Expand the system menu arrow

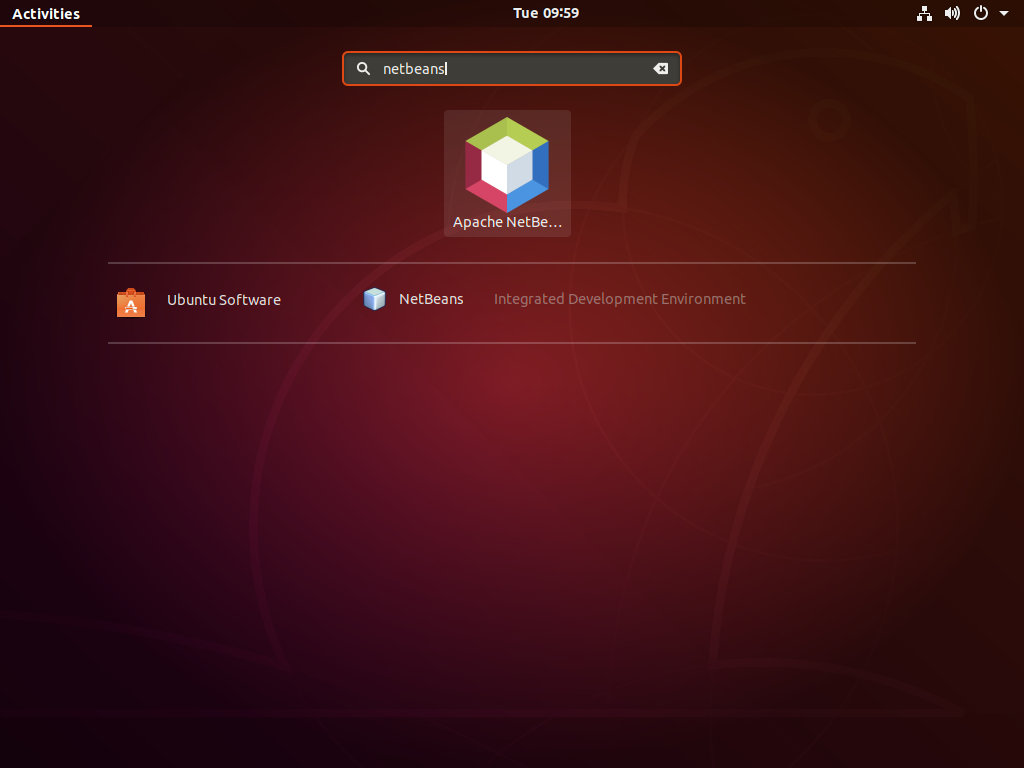point(1004,13)
